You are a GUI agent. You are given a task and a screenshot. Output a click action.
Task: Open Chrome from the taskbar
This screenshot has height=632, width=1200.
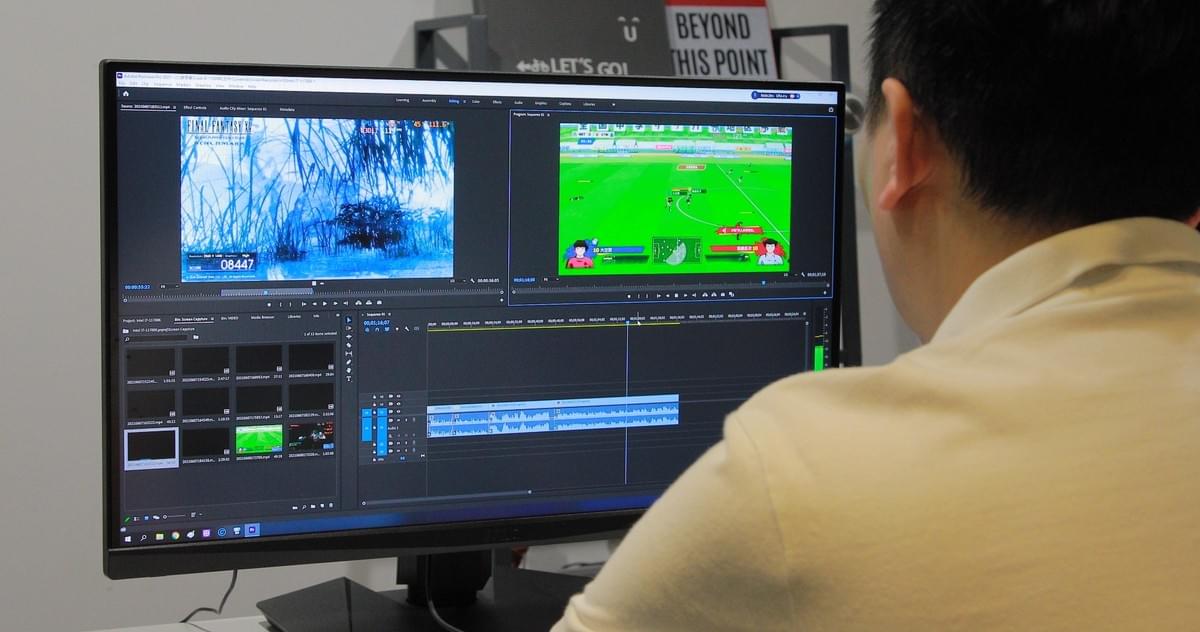point(175,535)
